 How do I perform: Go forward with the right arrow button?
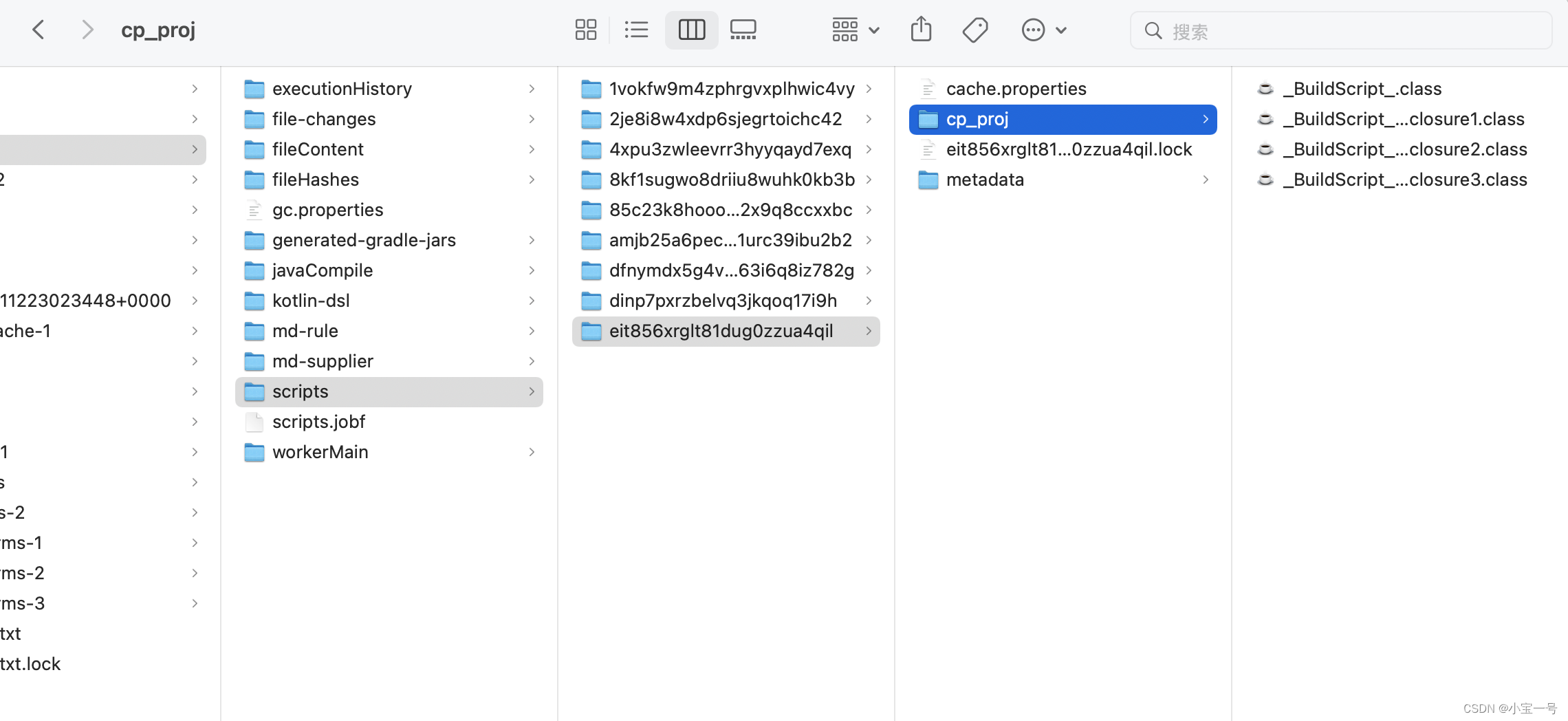pos(87,30)
